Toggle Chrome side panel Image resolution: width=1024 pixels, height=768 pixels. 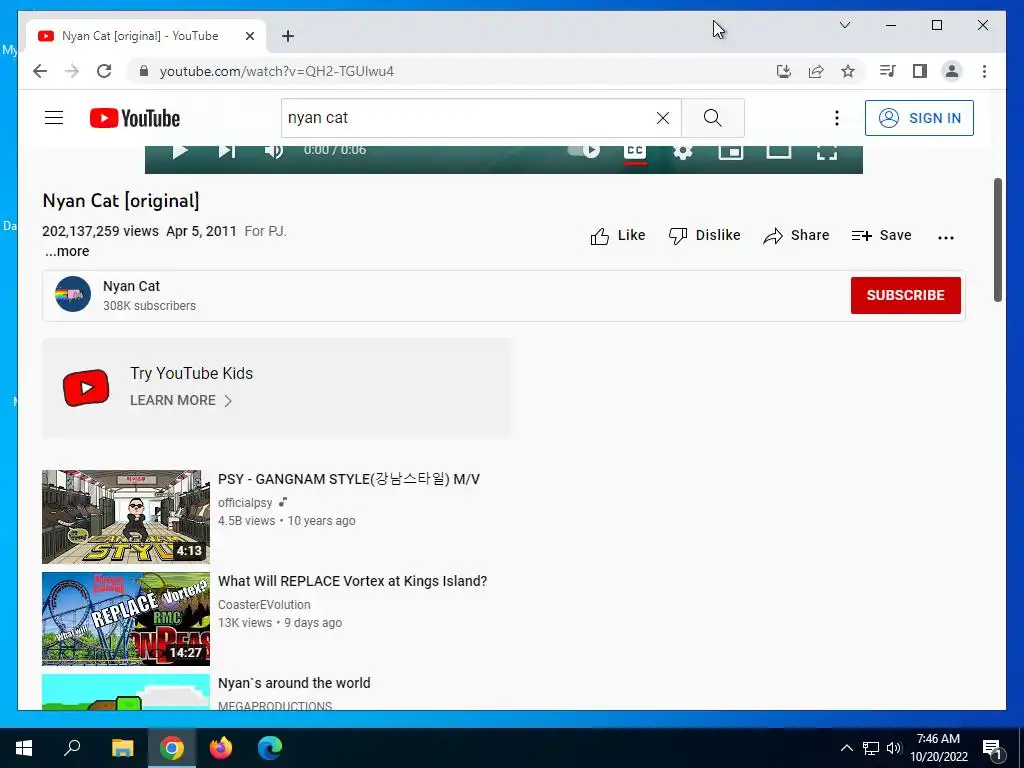point(920,71)
